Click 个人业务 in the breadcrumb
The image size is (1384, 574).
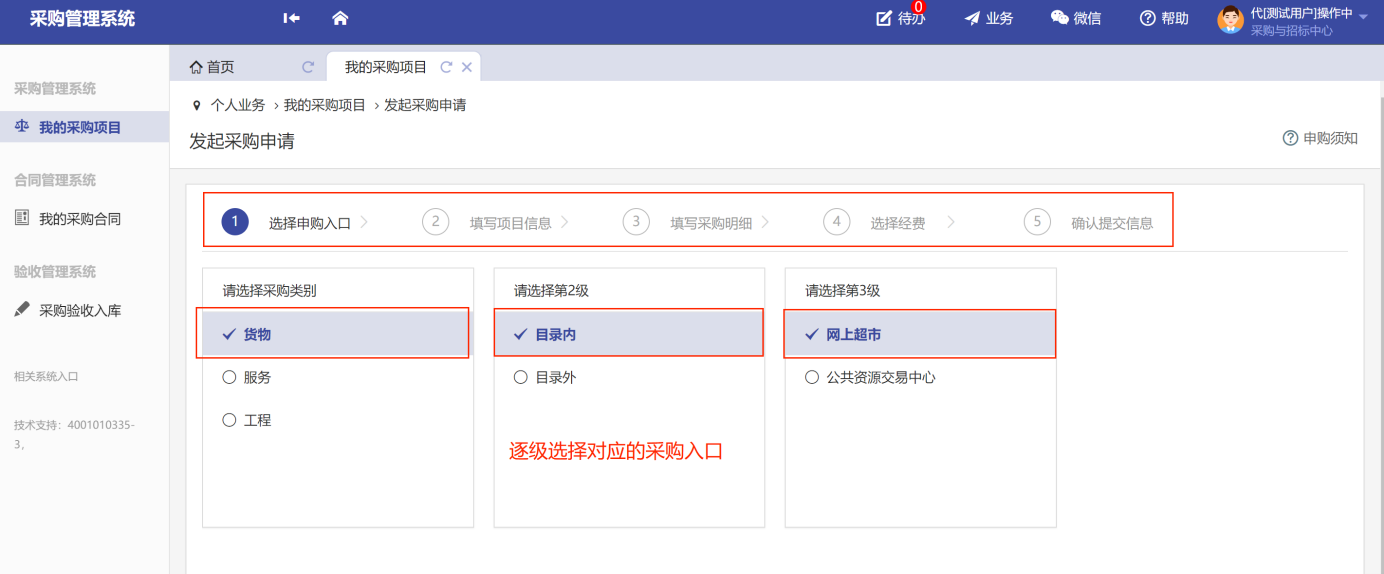(x=238, y=105)
